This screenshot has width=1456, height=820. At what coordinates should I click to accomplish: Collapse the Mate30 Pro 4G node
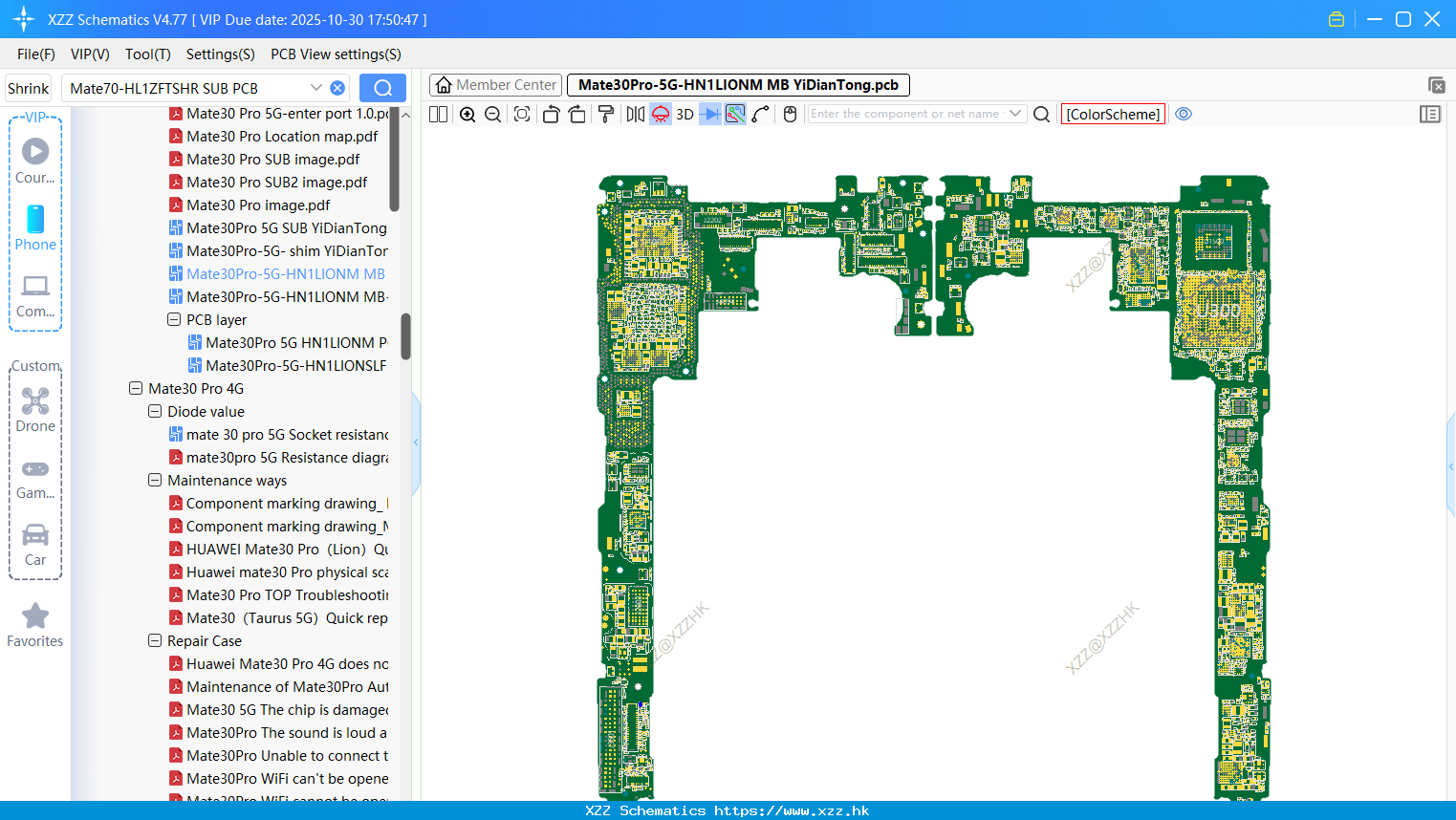tap(136, 388)
